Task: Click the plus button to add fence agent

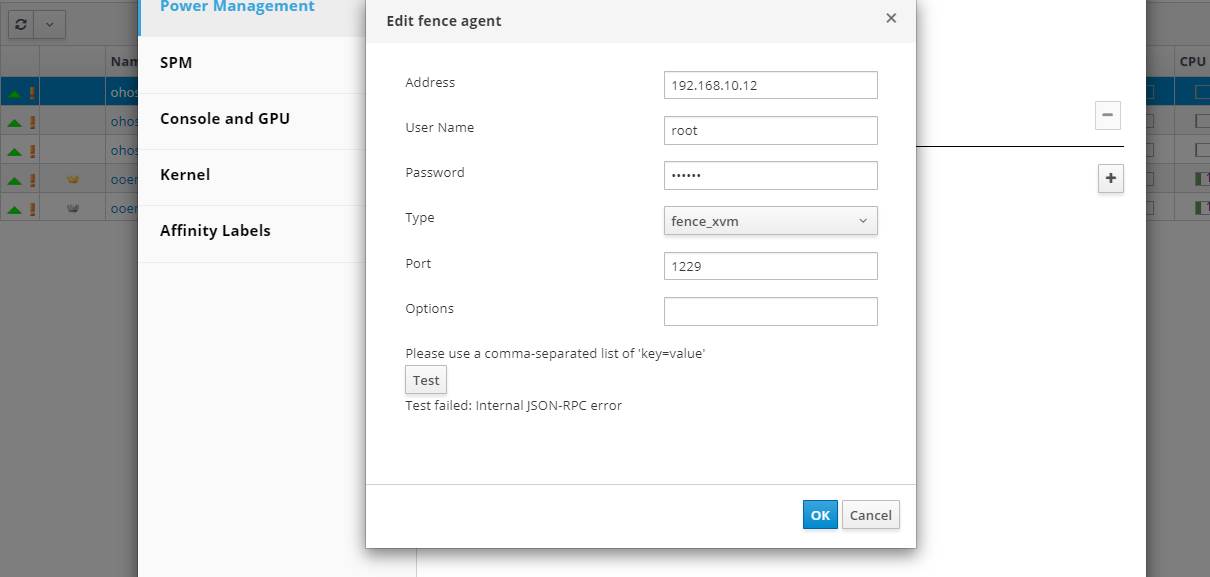Action: [x=1110, y=179]
